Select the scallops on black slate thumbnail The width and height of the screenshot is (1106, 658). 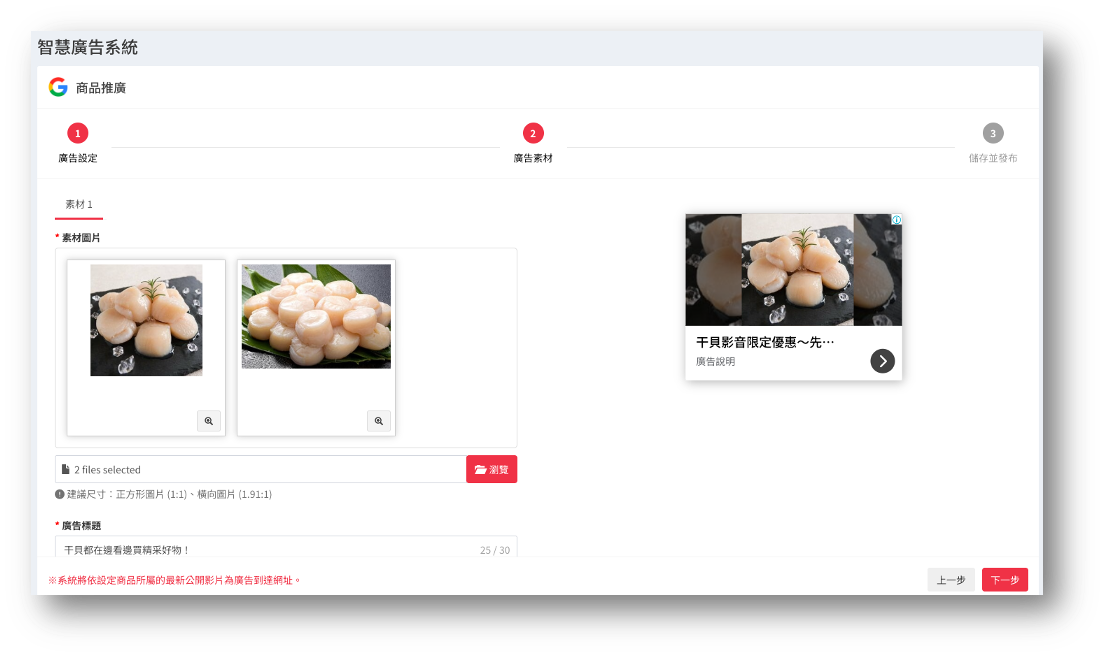146,320
